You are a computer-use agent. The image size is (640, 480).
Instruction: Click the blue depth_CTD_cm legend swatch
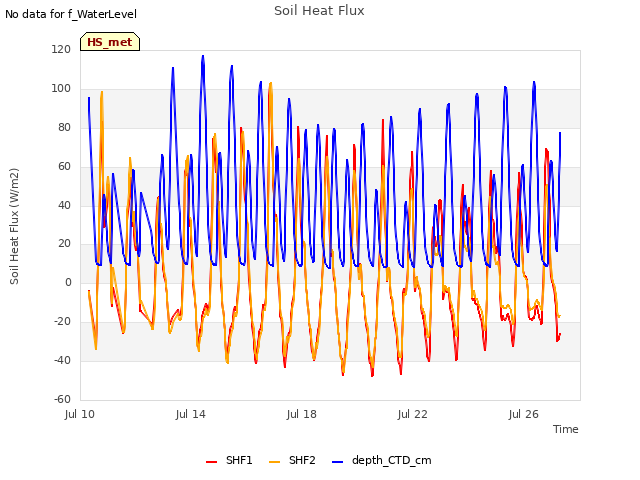pyautogui.click(x=338, y=462)
